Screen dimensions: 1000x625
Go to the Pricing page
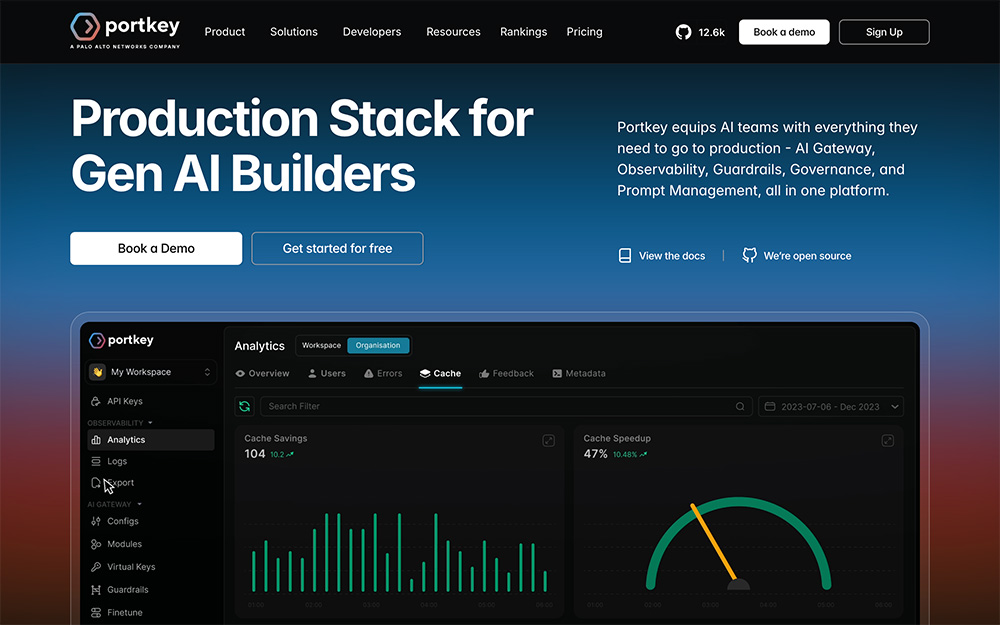pyautogui.click(x=584, y=32)
